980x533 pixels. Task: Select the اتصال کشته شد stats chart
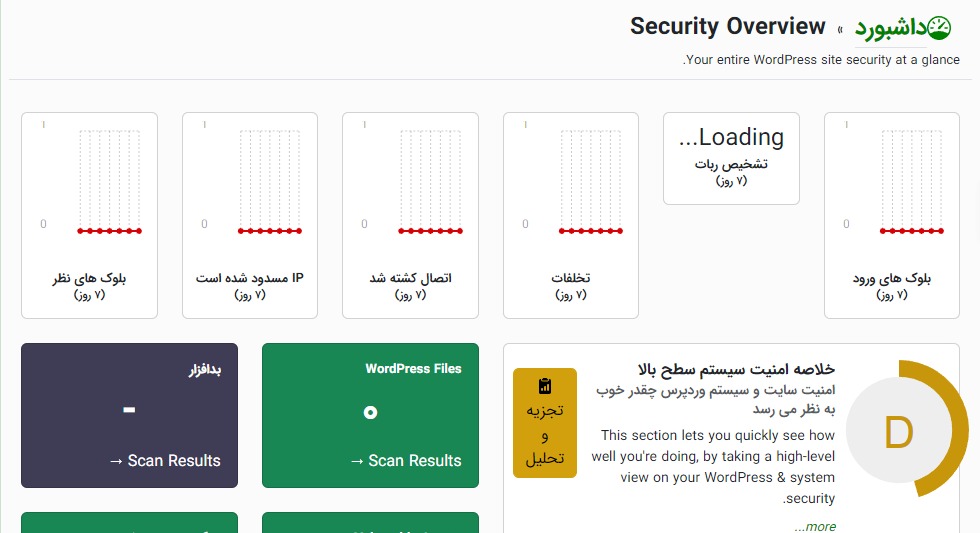point(410,180)
